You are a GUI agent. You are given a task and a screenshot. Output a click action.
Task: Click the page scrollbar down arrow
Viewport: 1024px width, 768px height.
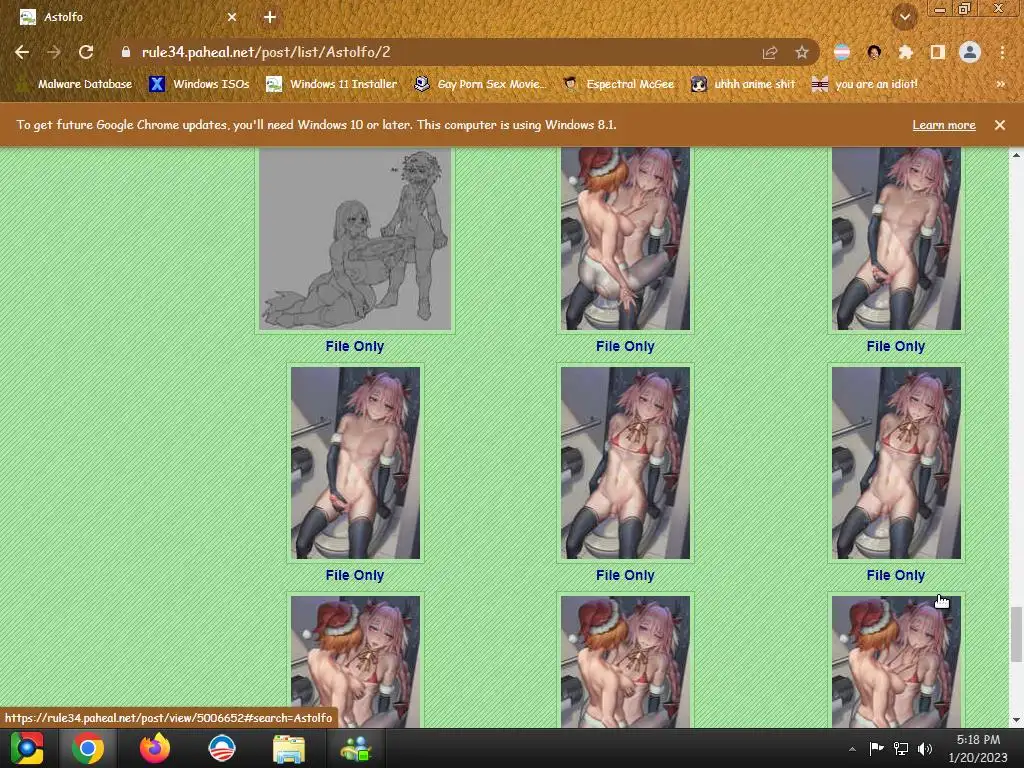[1016, 720]
